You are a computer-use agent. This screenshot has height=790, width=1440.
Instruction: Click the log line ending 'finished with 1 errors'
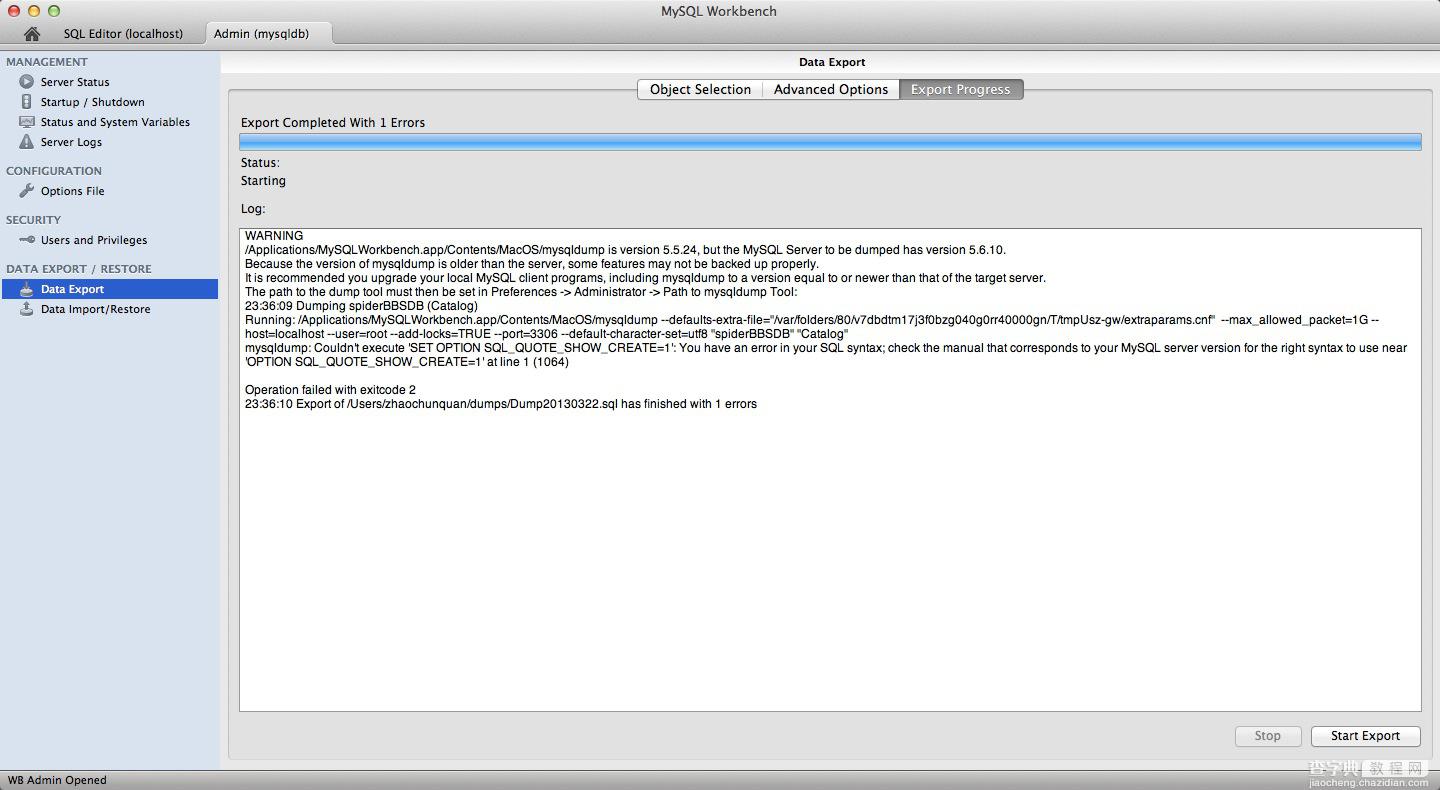[501, 404]
